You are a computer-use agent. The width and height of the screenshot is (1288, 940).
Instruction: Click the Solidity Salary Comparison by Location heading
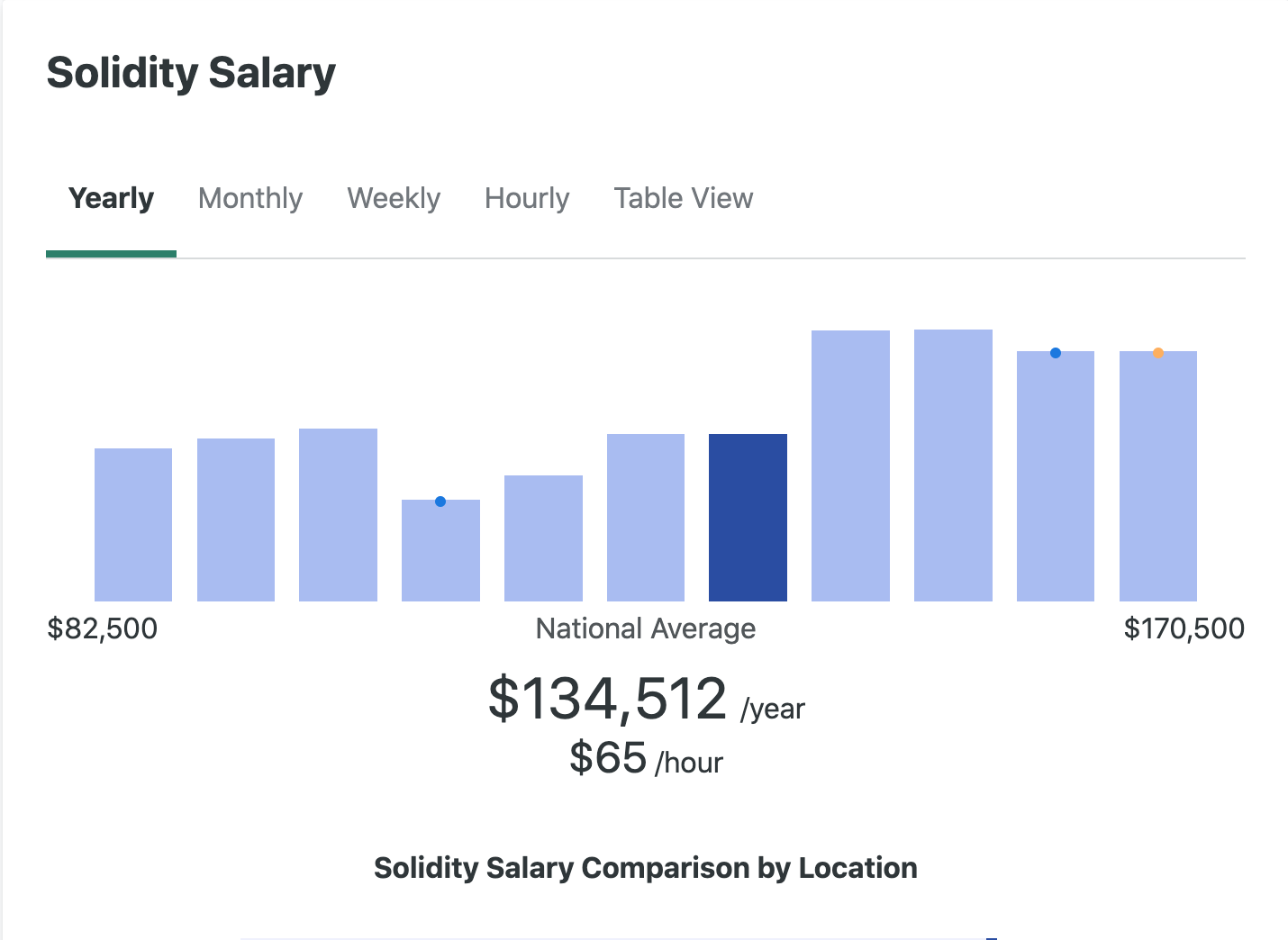click(x=645, y=868)
